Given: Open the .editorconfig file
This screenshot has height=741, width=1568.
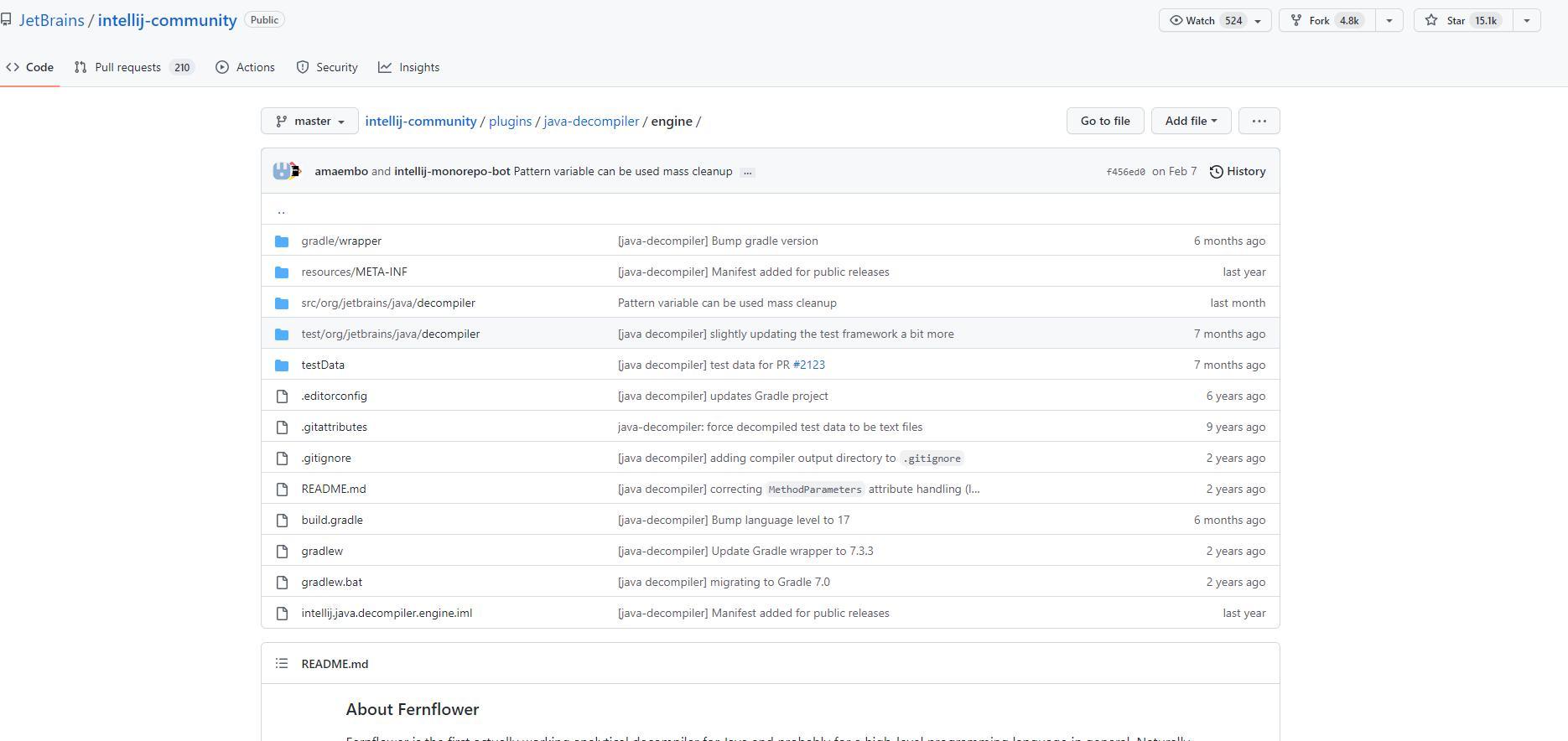Looking at the screenshot, I should pos(334,396).
